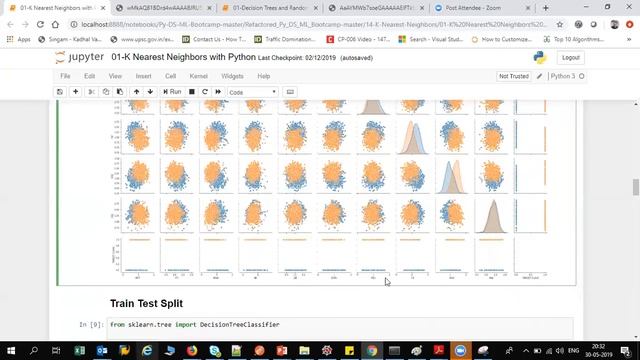
Task: Switch to the '01-Decision Trees and Random' browser tab
Action: click(270, 8)
